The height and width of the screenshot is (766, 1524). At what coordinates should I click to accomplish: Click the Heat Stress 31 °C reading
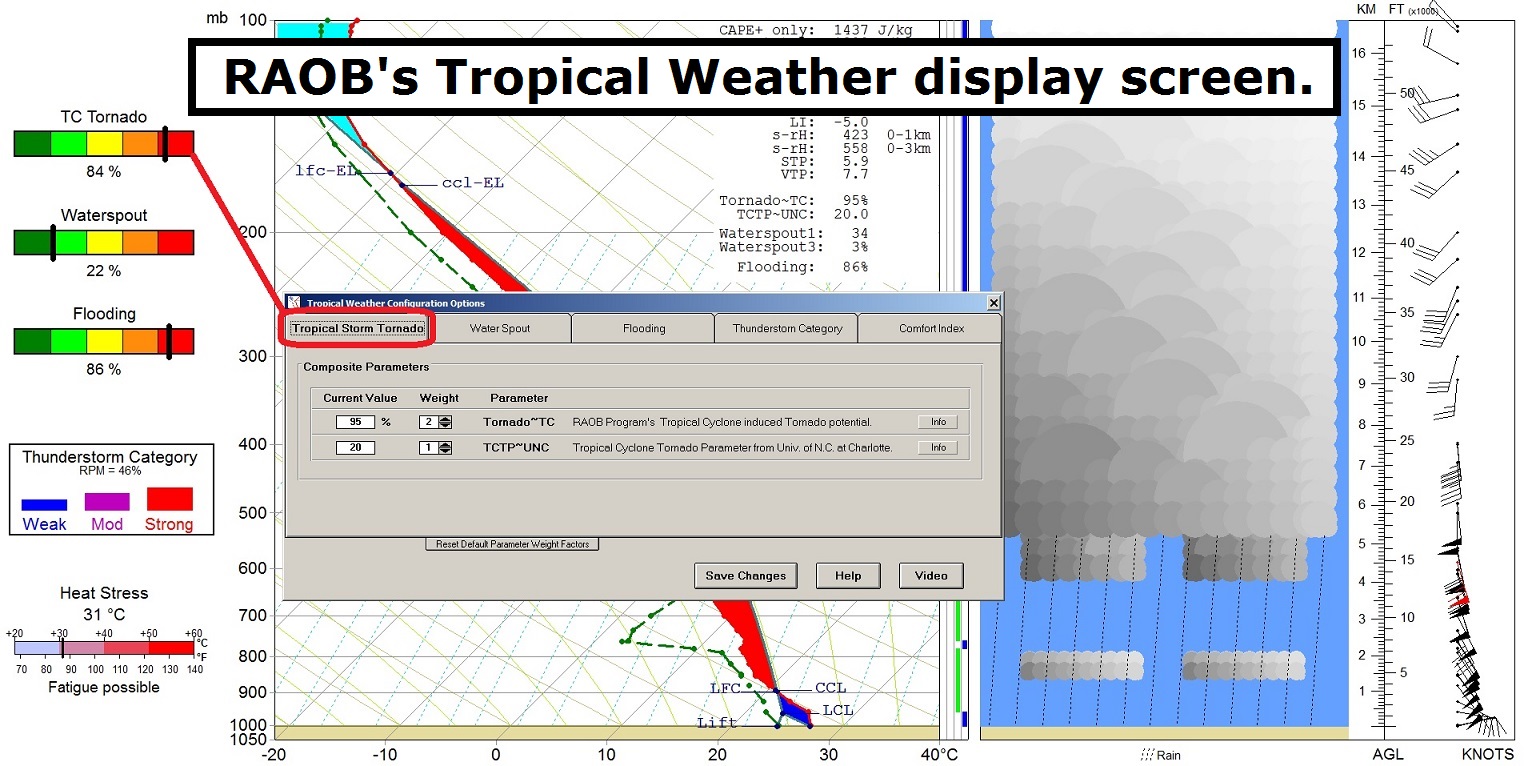click(104, 614)
